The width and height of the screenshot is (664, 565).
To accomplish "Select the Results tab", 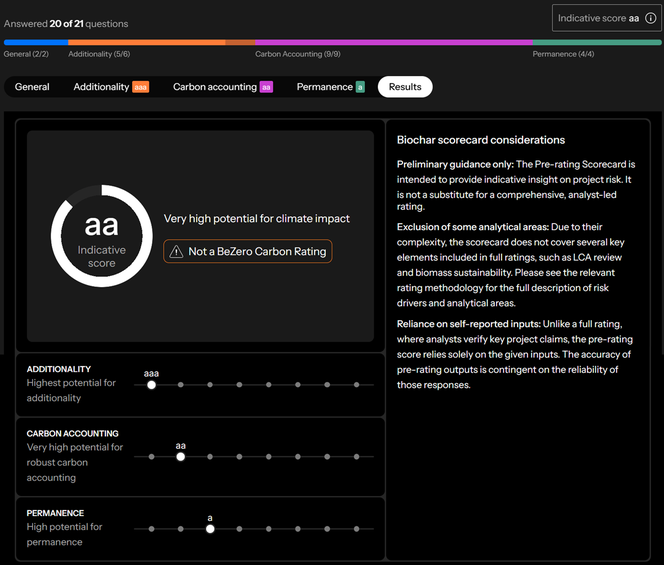I will point(405,87).
